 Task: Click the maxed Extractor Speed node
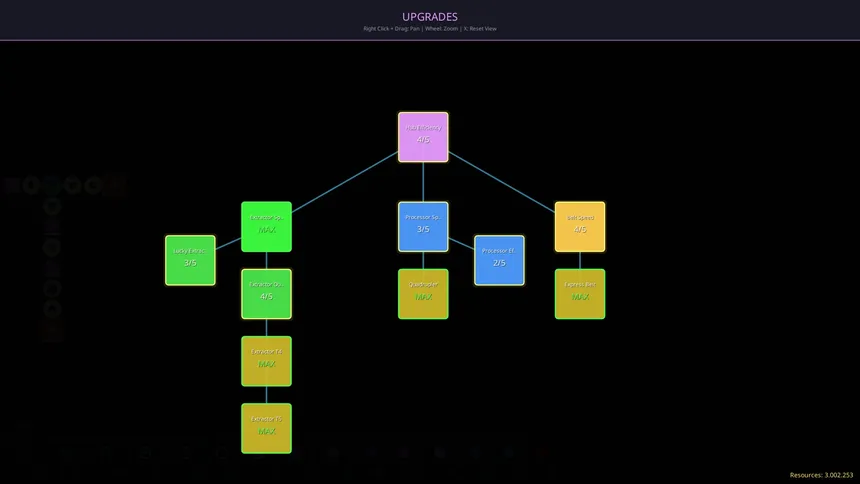point(266,226)
